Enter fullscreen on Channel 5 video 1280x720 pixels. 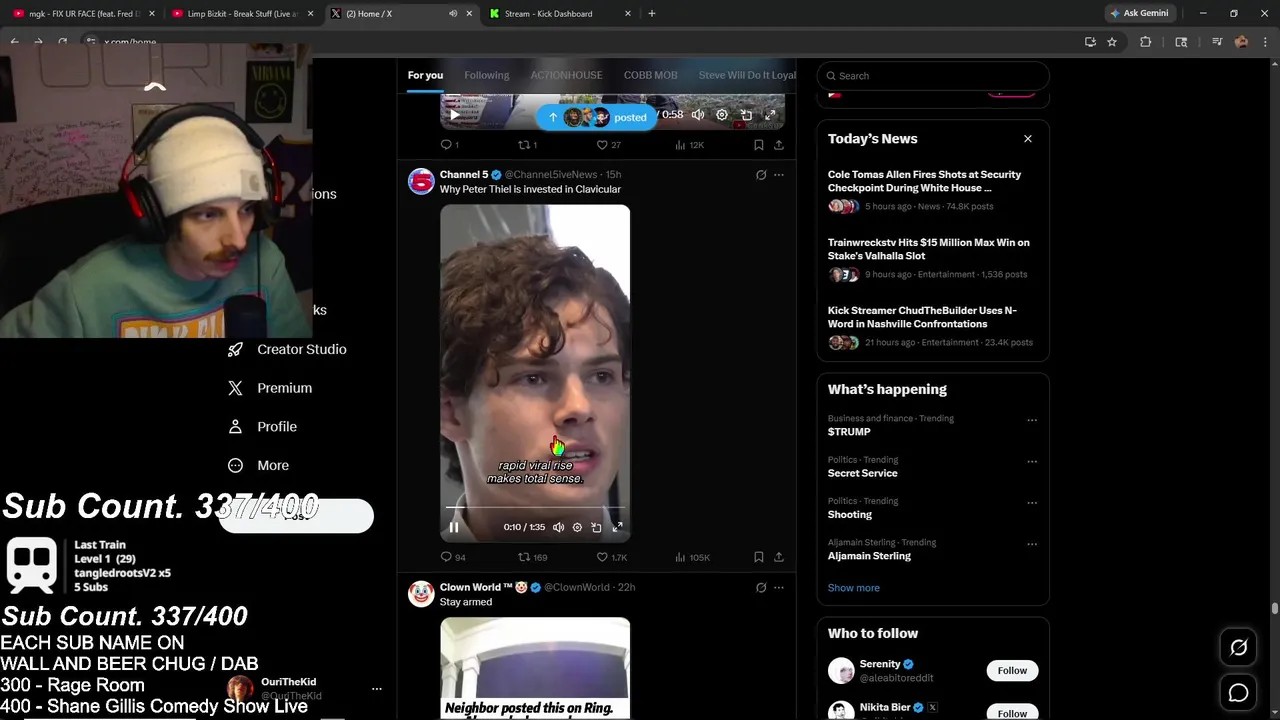pyautogui.click(x=617, y=527)
